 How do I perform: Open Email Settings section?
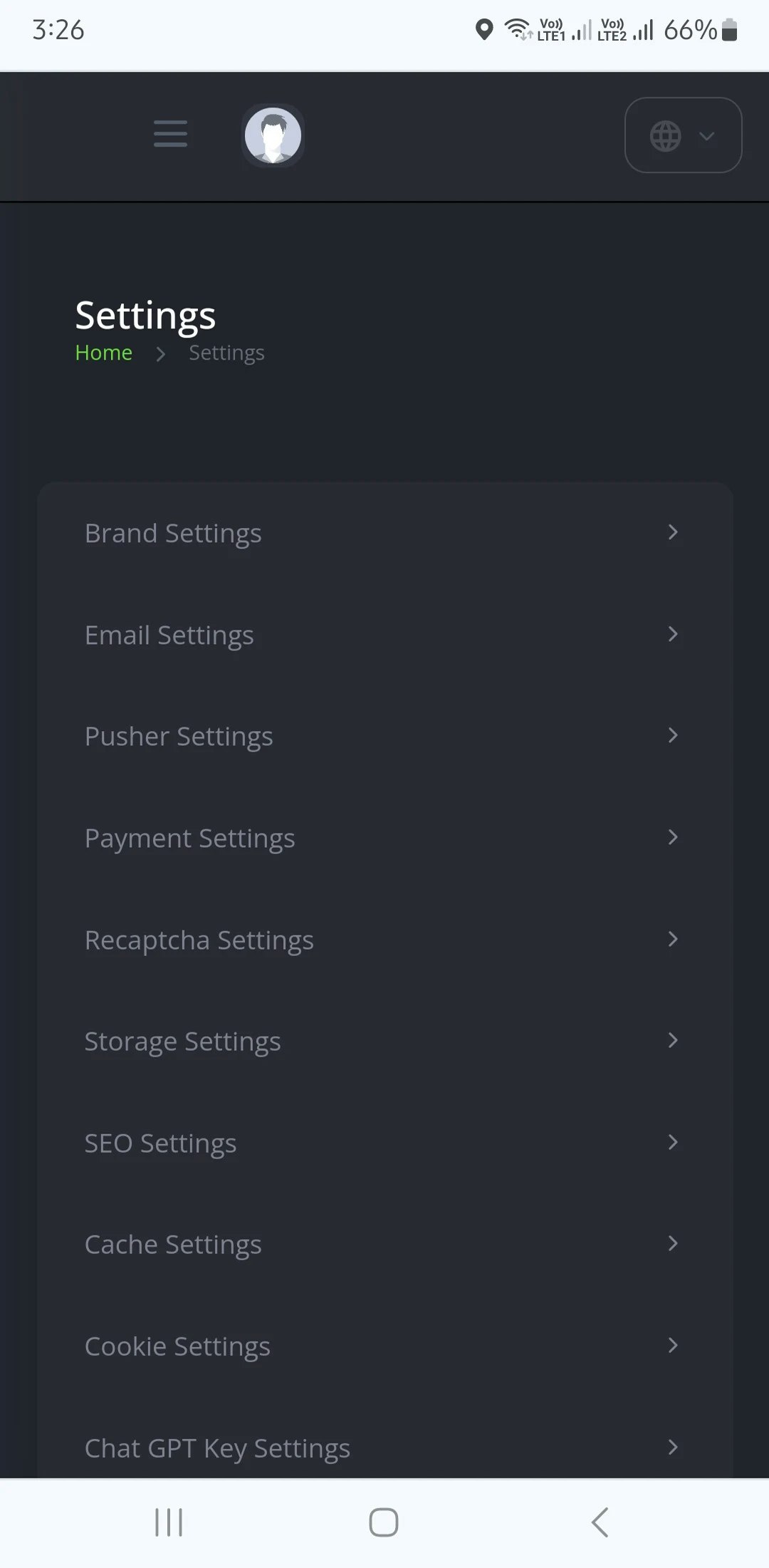tap(169, 635)
